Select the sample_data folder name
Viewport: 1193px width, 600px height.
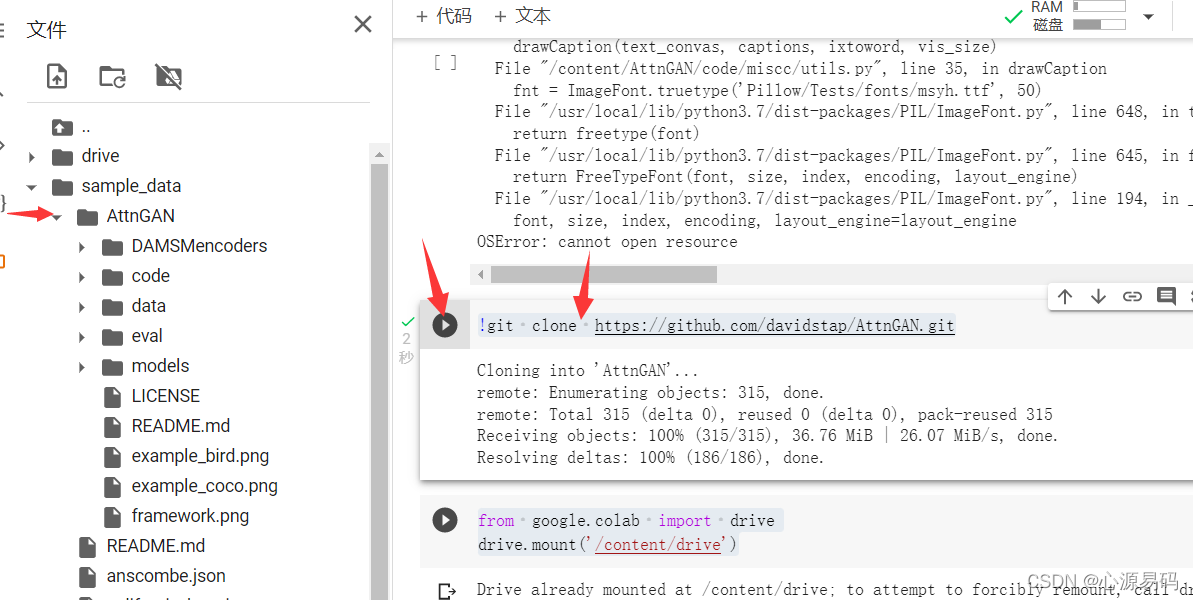point(132,186)
